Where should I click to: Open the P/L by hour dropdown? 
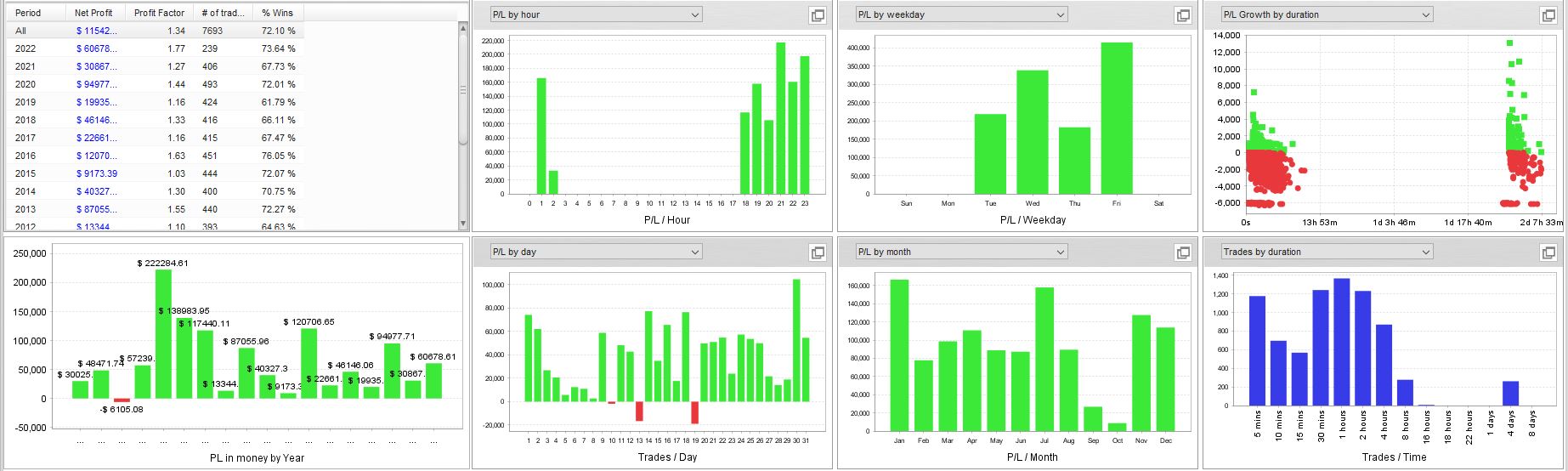click(x=597, y=14)
